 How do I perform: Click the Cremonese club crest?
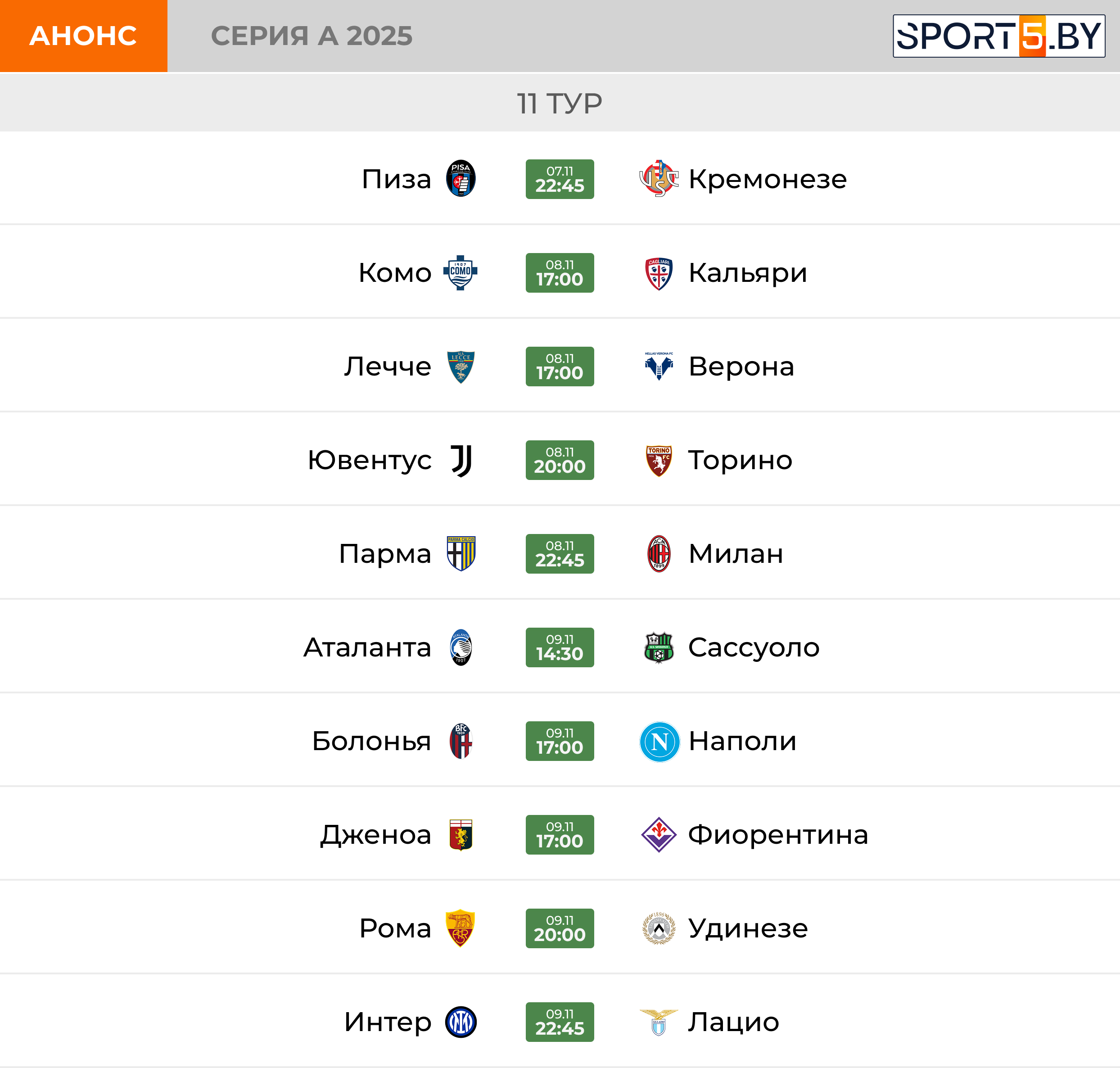coord(659,179)
